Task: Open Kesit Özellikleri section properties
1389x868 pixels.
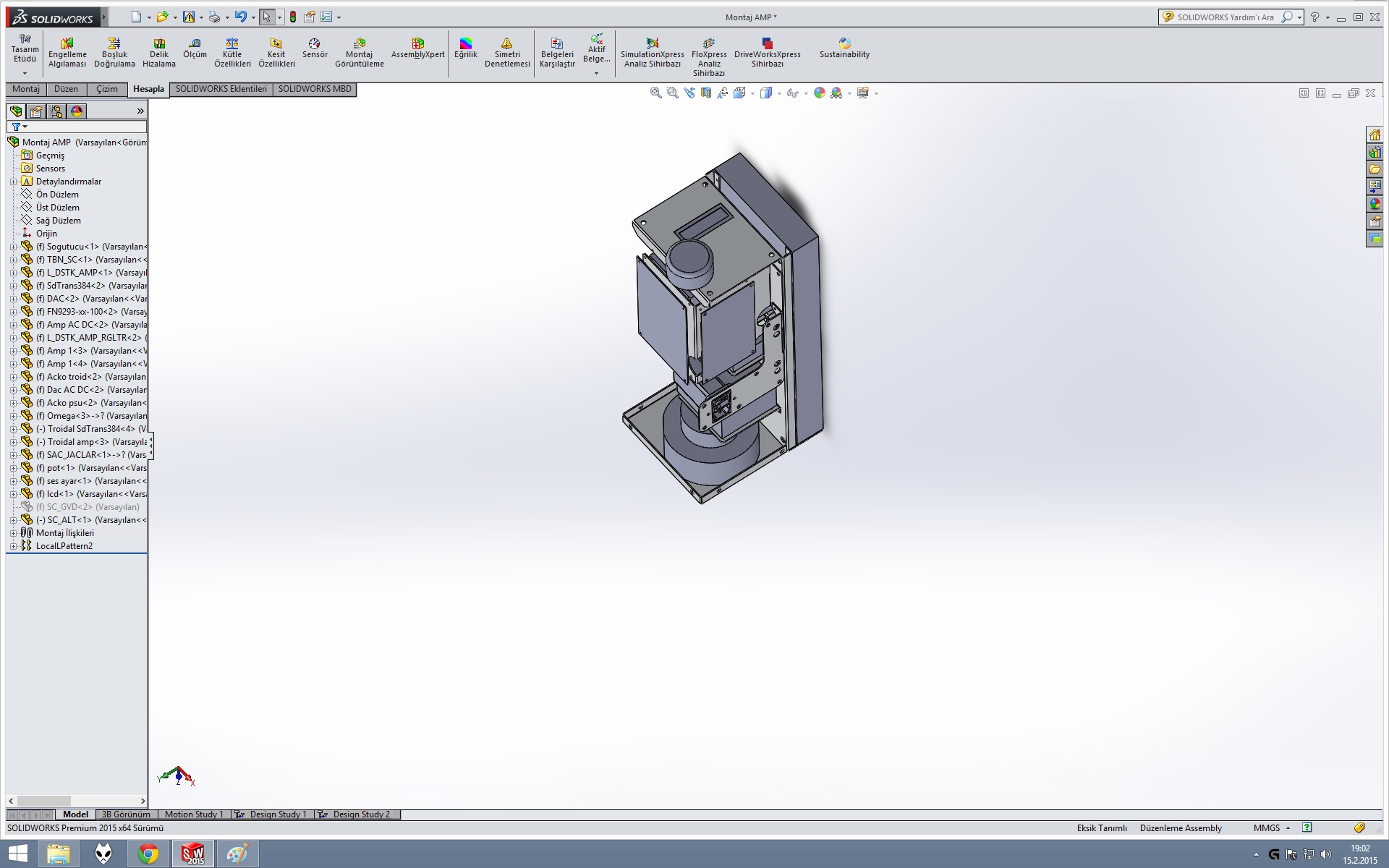Action: tap(276, 53)
